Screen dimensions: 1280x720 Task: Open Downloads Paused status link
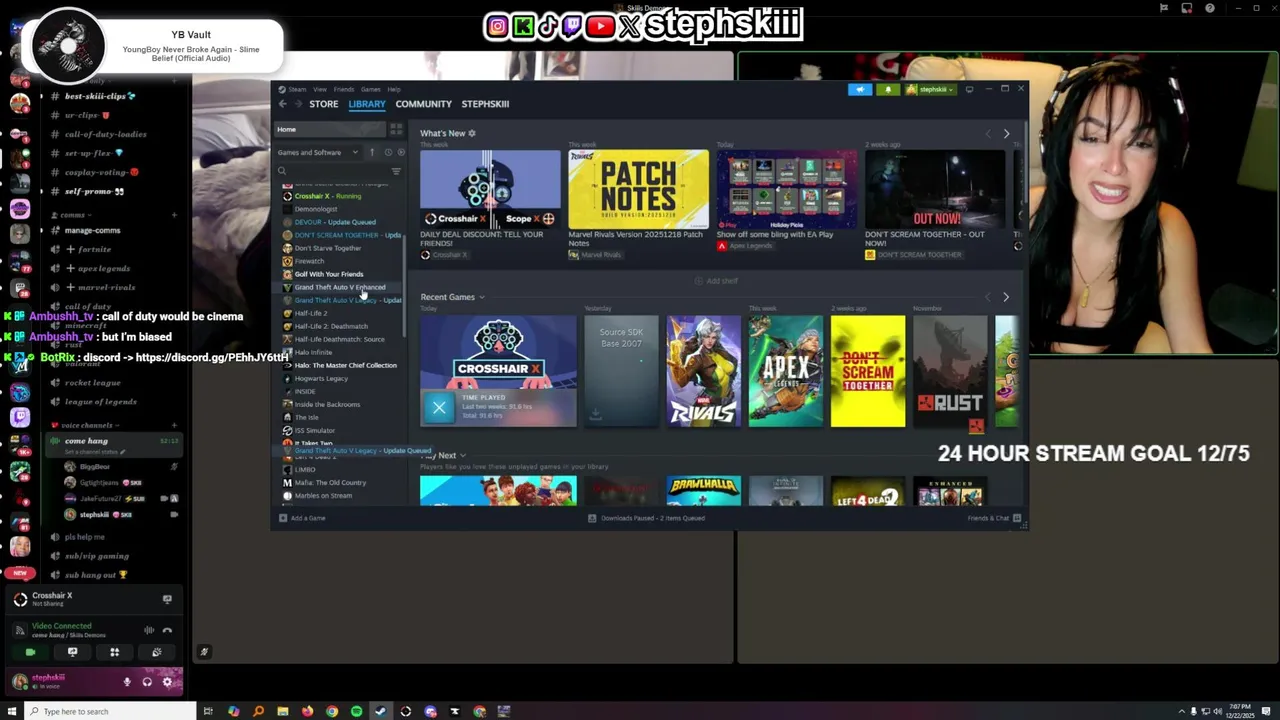[646, 518]
